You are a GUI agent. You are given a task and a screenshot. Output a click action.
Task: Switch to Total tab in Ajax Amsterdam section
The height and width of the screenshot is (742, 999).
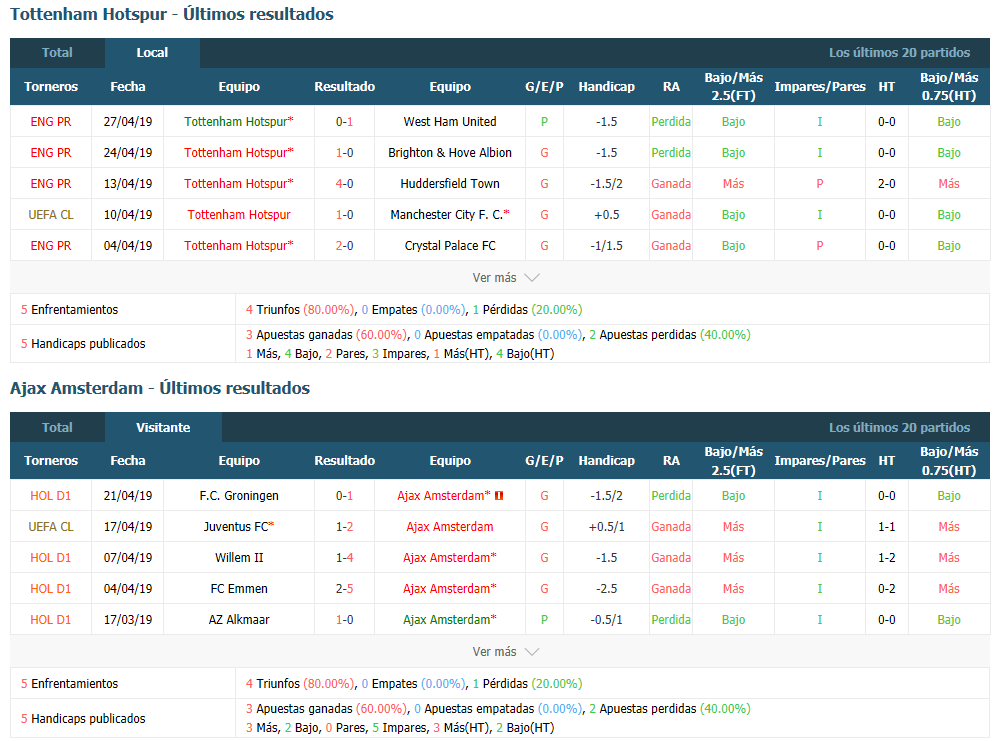point(57,427)
